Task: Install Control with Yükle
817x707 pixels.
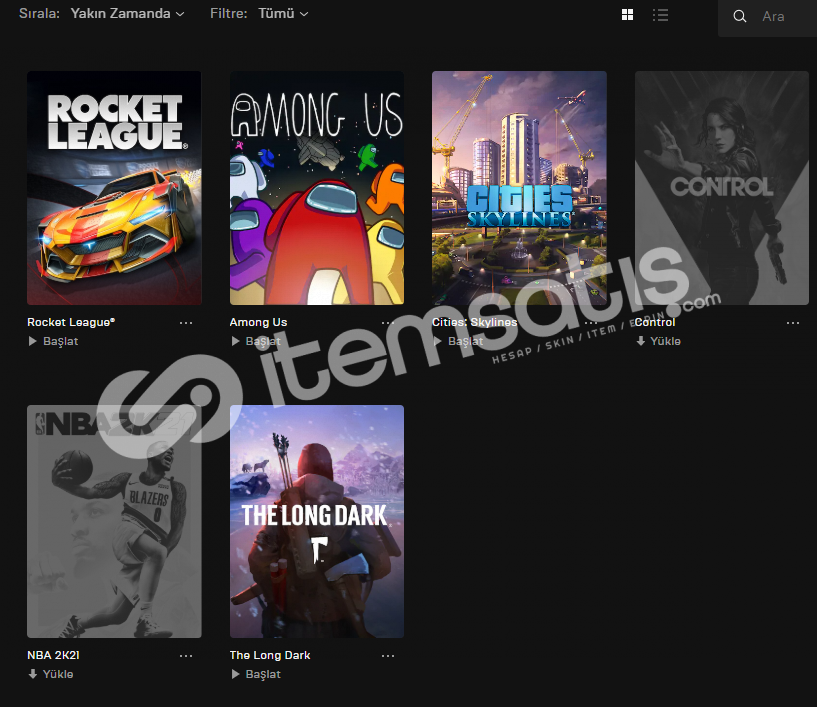Action: [658, 341]
